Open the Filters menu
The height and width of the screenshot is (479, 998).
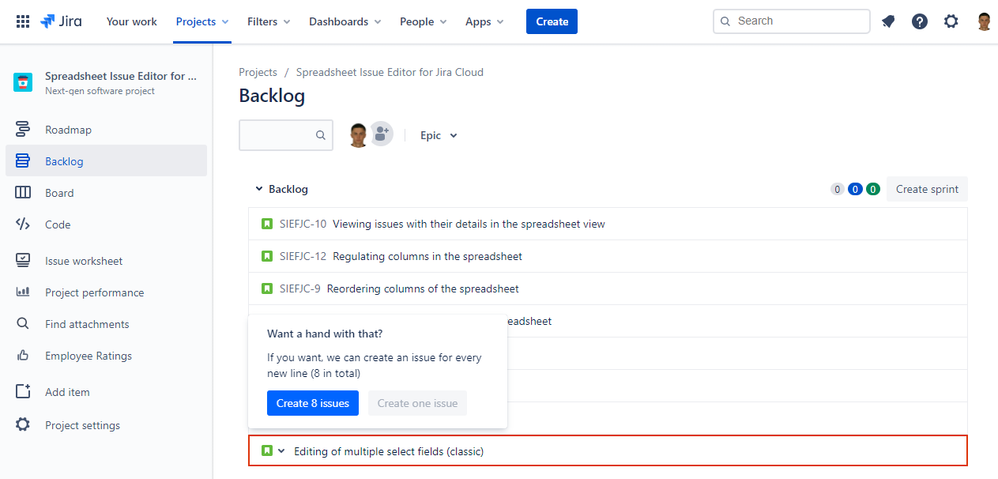coord(269,22)
